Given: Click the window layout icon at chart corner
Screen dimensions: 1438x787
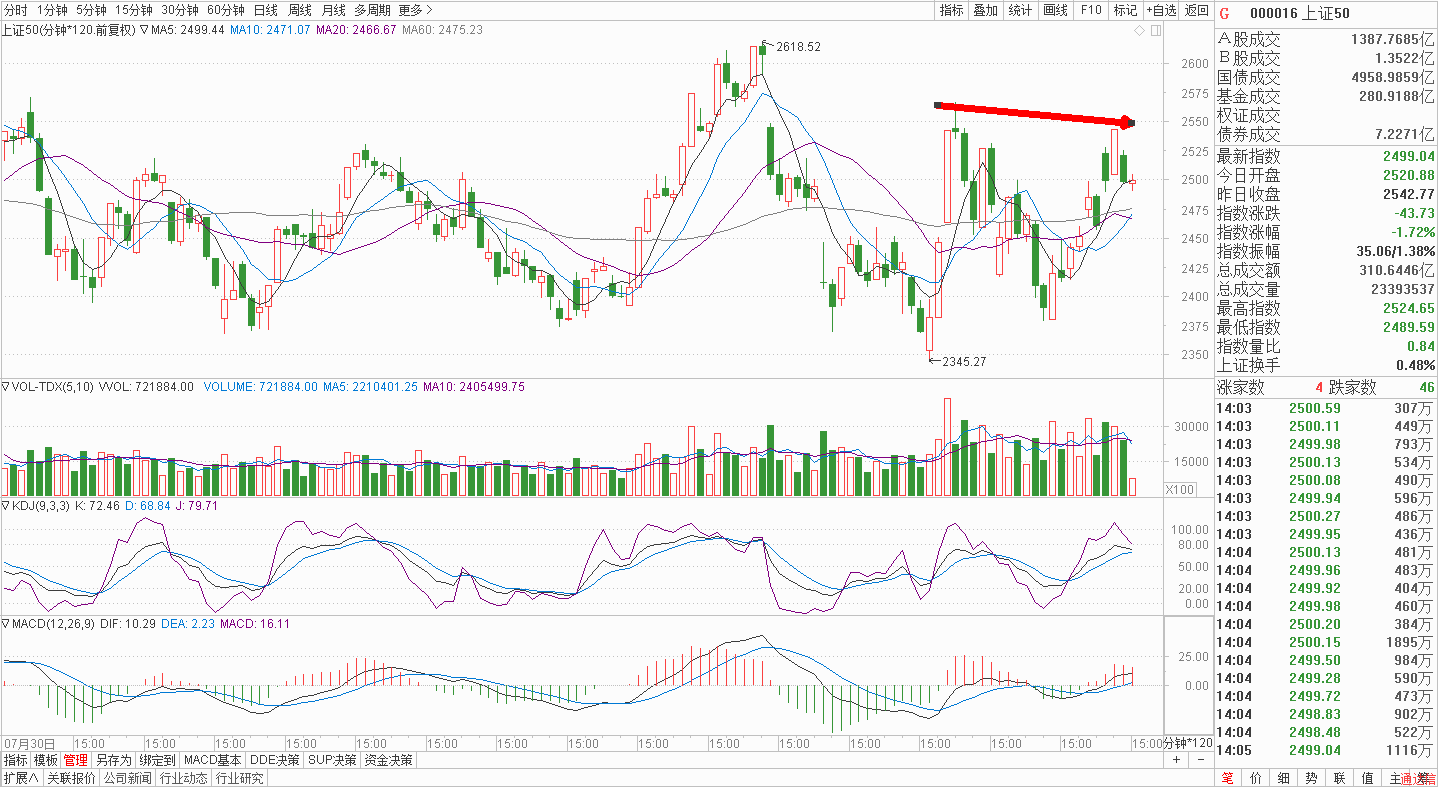Looking at the screenshot, I should click(x=1155, y=31).
